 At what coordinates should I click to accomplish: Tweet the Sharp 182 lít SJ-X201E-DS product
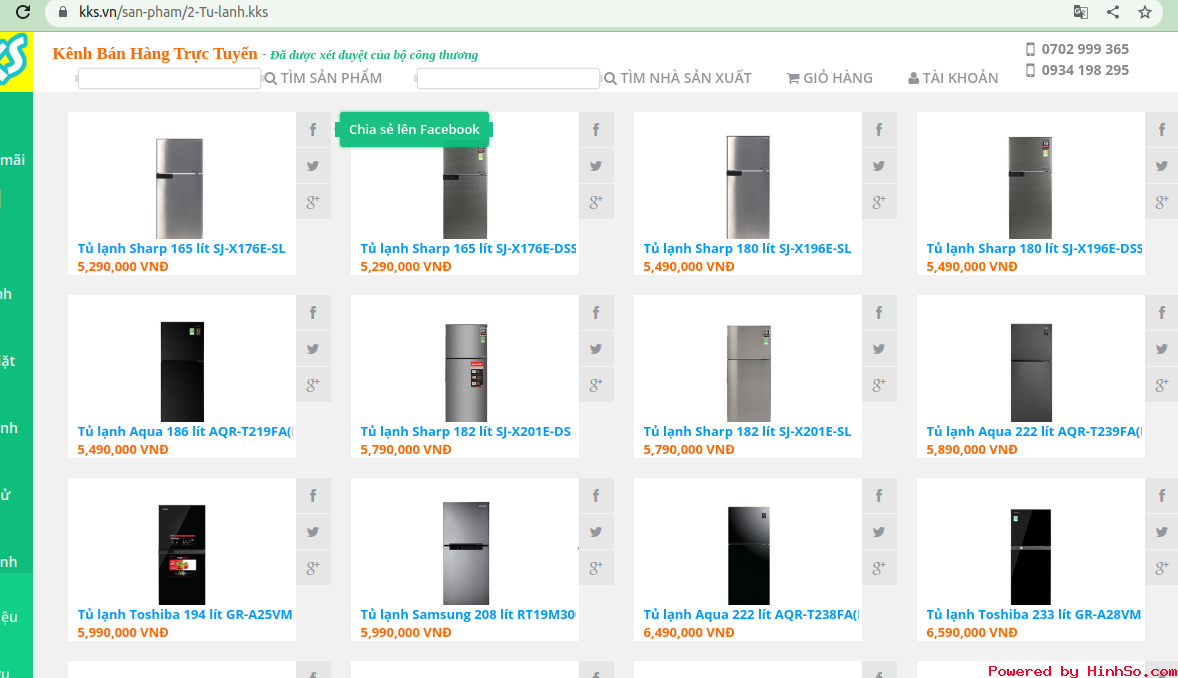click(597, 349)
